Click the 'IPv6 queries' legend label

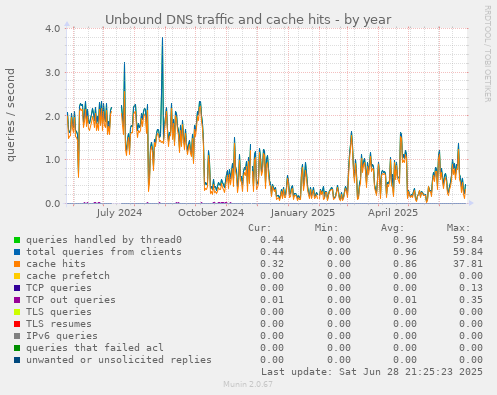pos(62,336)
